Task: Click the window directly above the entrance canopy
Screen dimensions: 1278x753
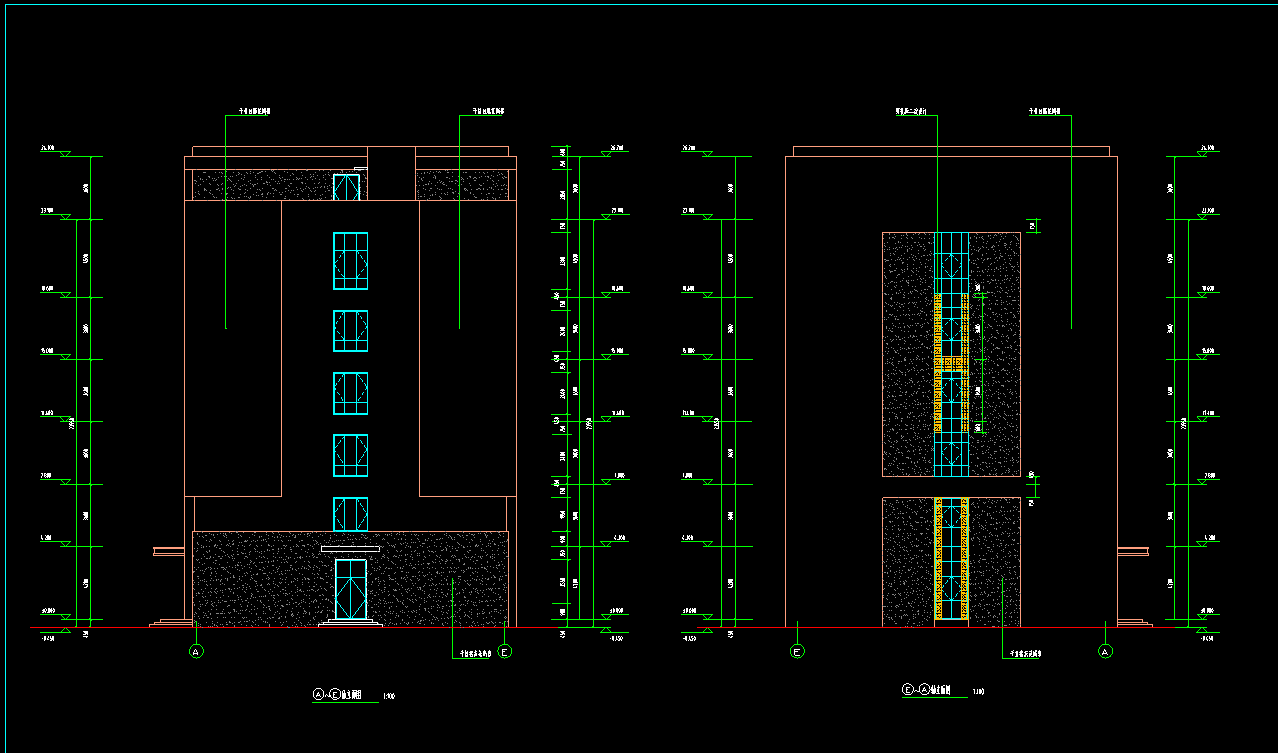Action: tap(350, 514)
